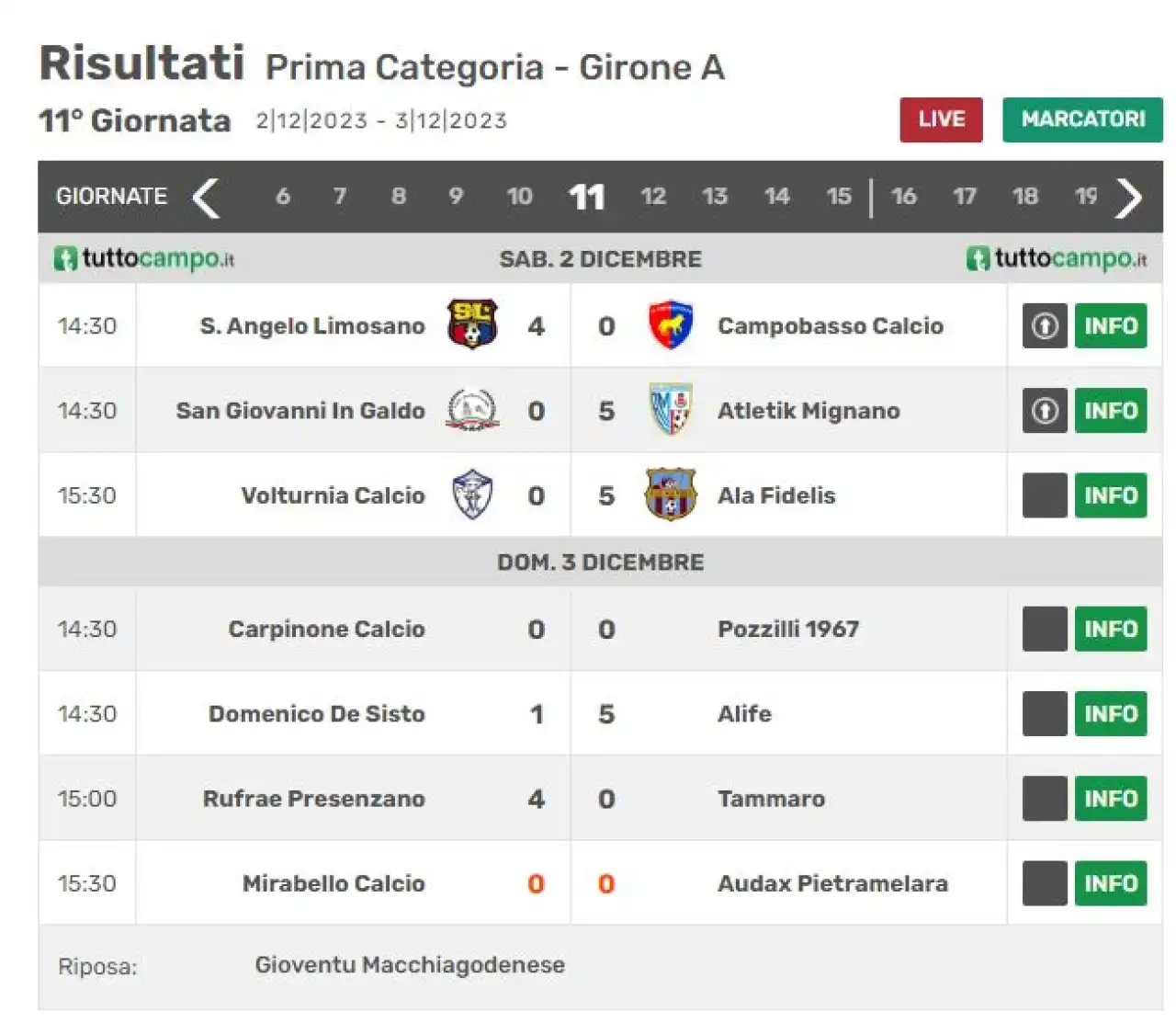
Task: Click the Campobasso Calcio team crest
Action: [670, 324]
